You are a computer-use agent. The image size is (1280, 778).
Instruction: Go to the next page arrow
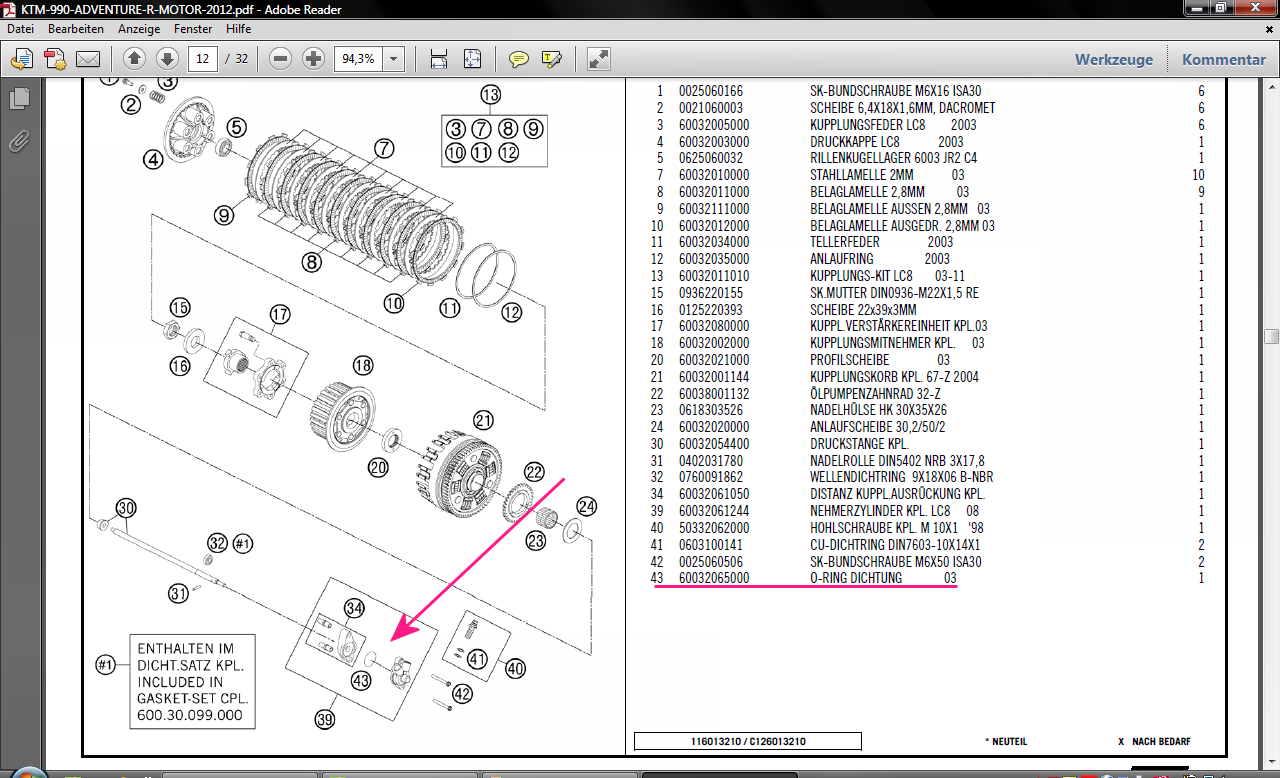(167, 59)
